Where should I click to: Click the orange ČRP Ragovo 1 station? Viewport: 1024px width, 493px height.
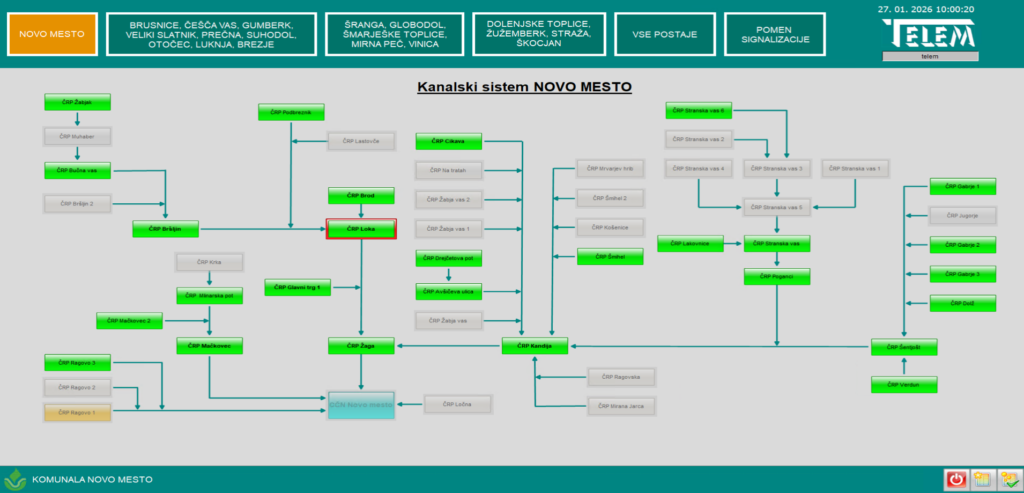pyautogui.click(x=76, y=412)
